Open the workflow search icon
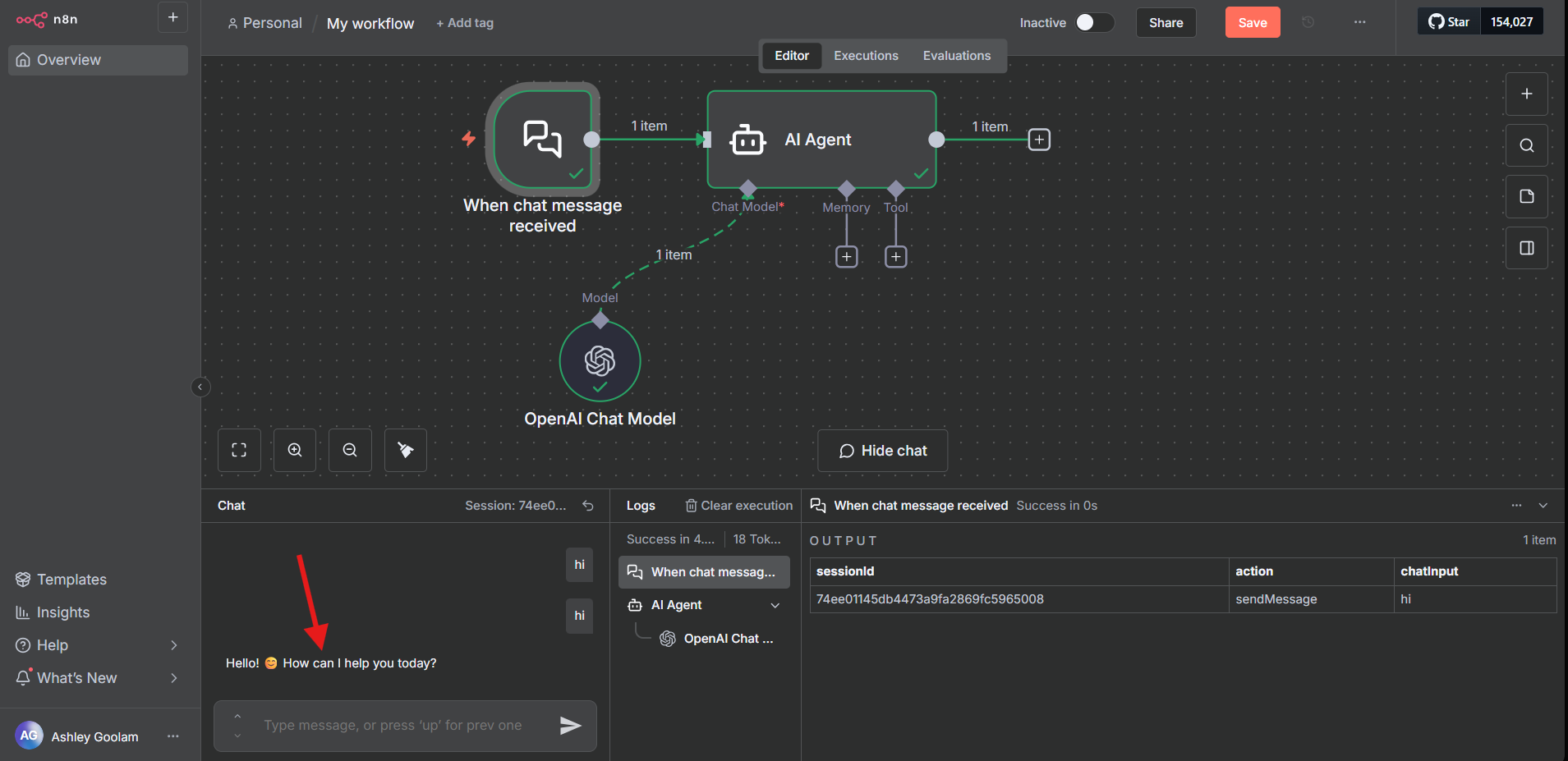Viewport: 1568px width, 761px height. (1526, 145)
